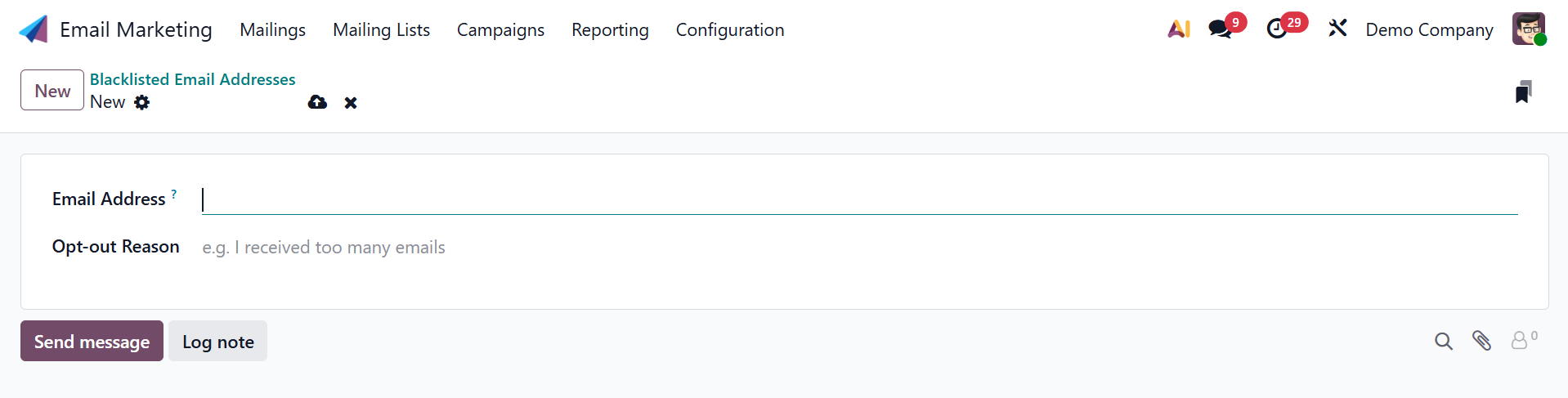Open the activities clock icon
1568x398 pixels.
tap(1276, 29)
